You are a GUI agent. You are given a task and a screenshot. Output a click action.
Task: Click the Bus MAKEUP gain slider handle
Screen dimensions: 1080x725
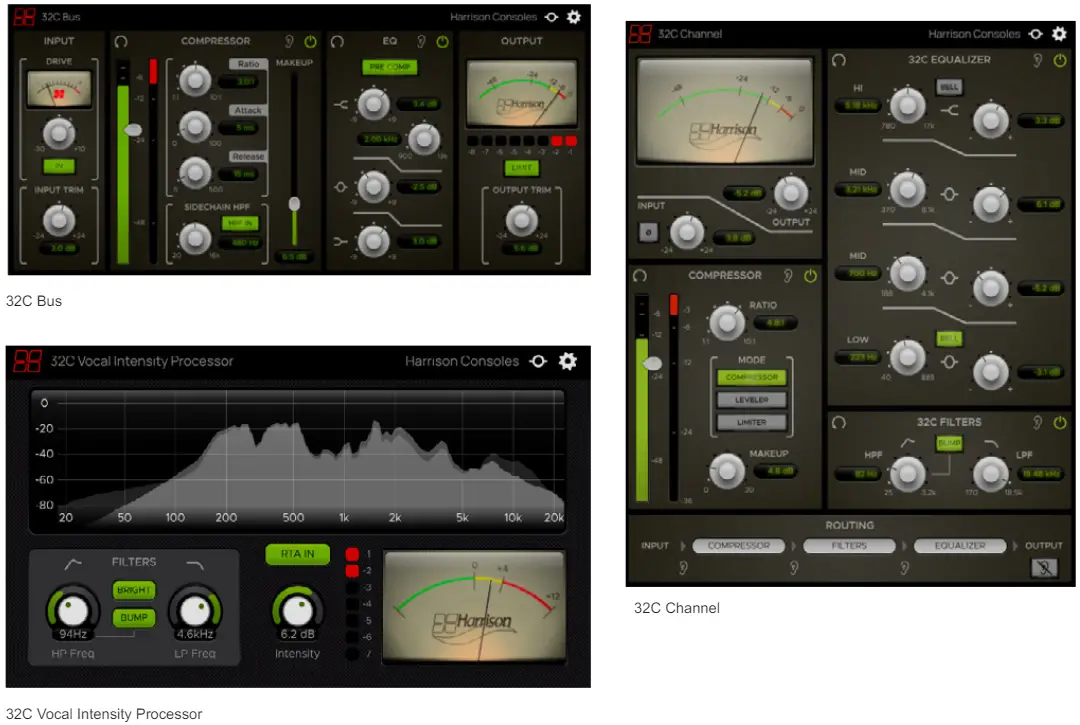[294, 203]
